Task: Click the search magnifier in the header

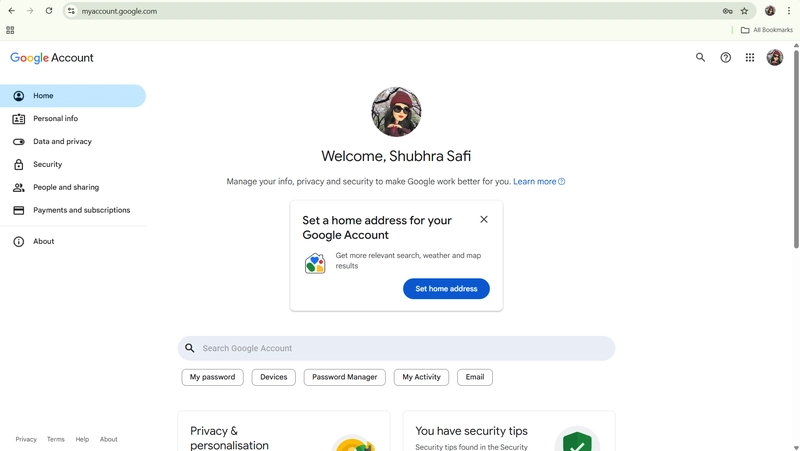Action: 700,58
